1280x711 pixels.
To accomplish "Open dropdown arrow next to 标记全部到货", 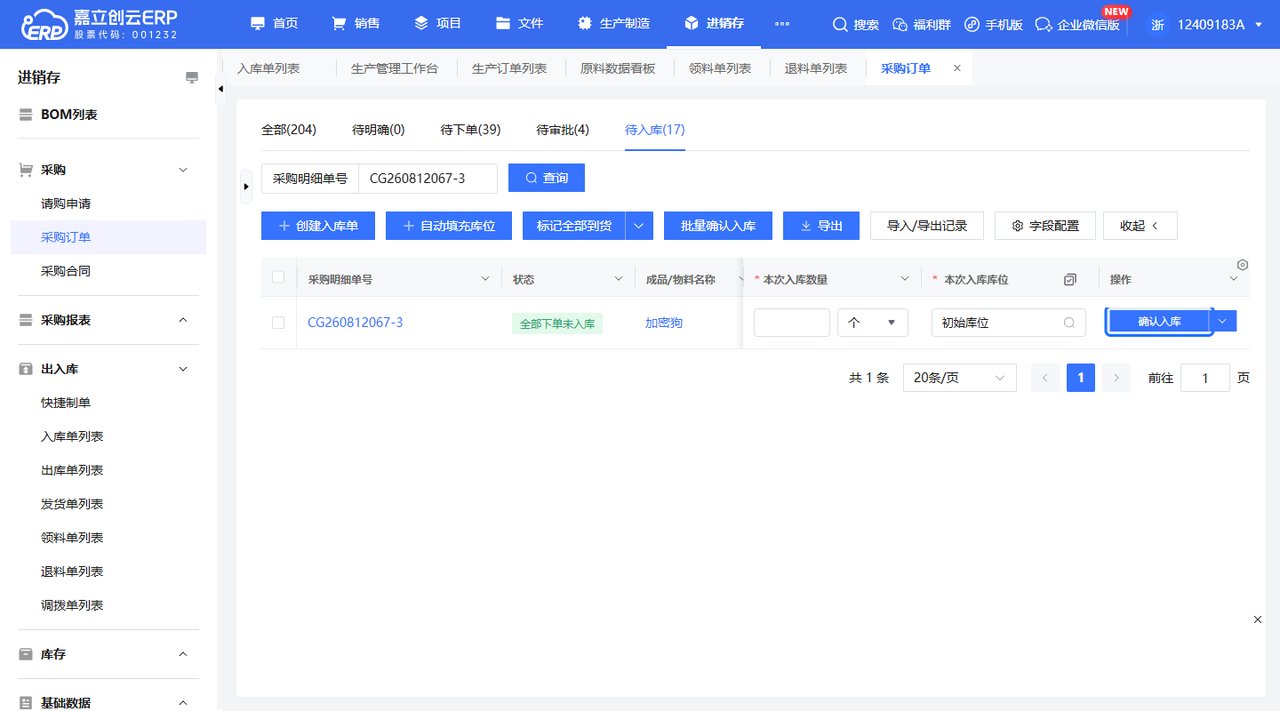I will point(639,226).
